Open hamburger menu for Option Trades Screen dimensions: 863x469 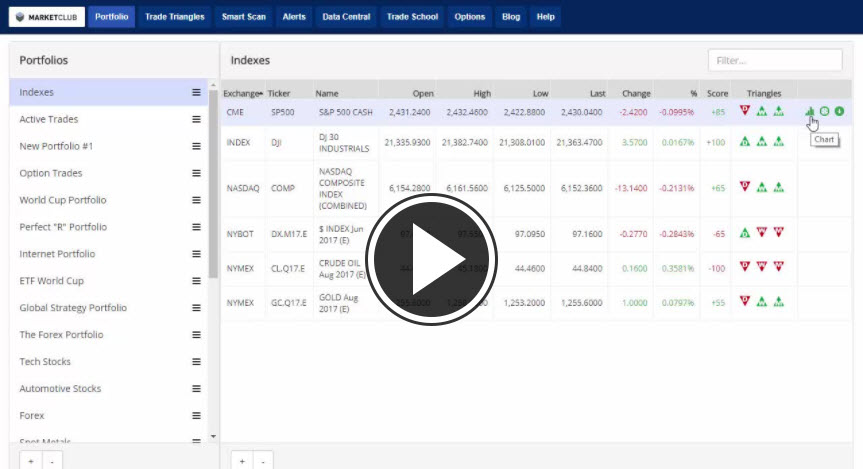click(x=196, y=173)
